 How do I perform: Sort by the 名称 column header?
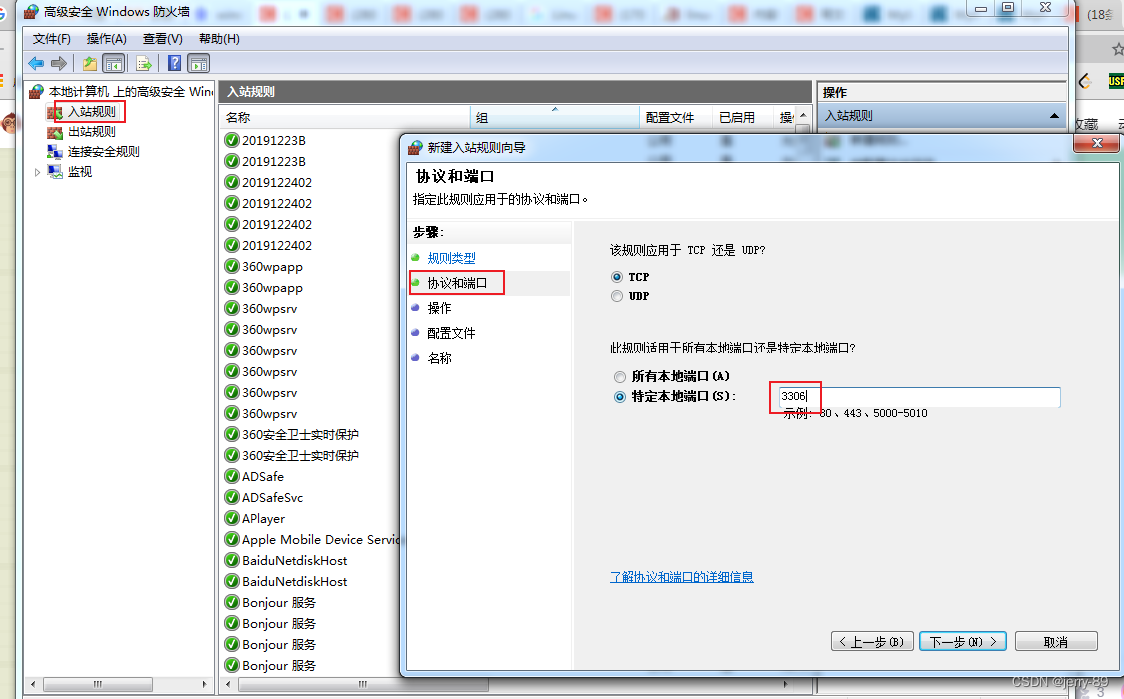[x=345, y=118]
